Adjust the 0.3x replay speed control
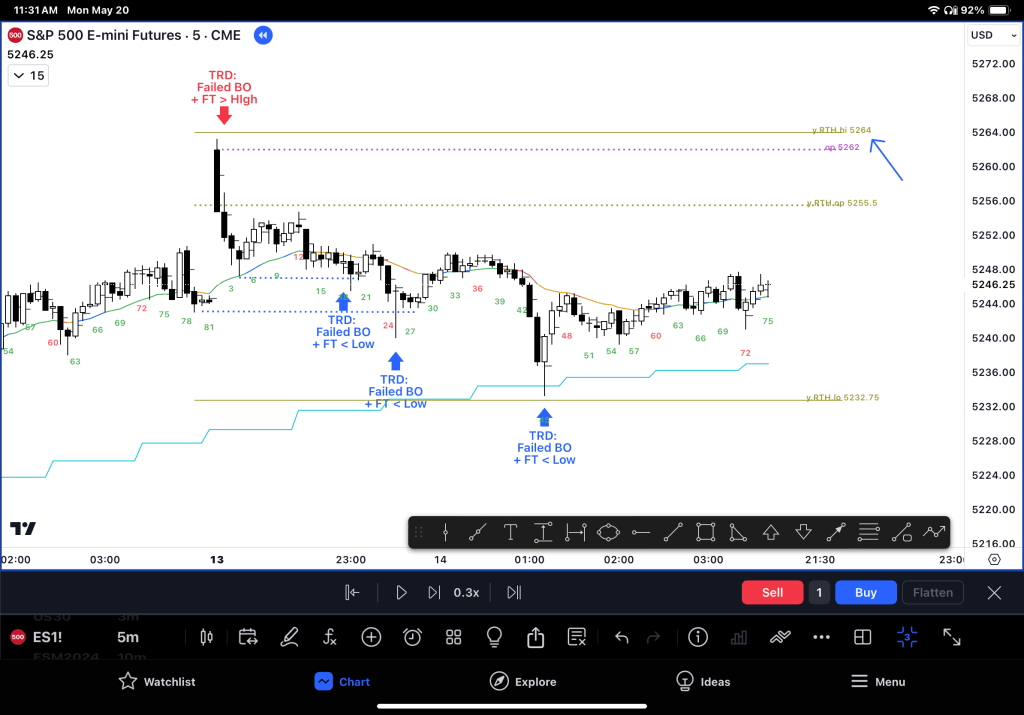The width and height of the screenshot is (1024, 715). tap(466, 592)
